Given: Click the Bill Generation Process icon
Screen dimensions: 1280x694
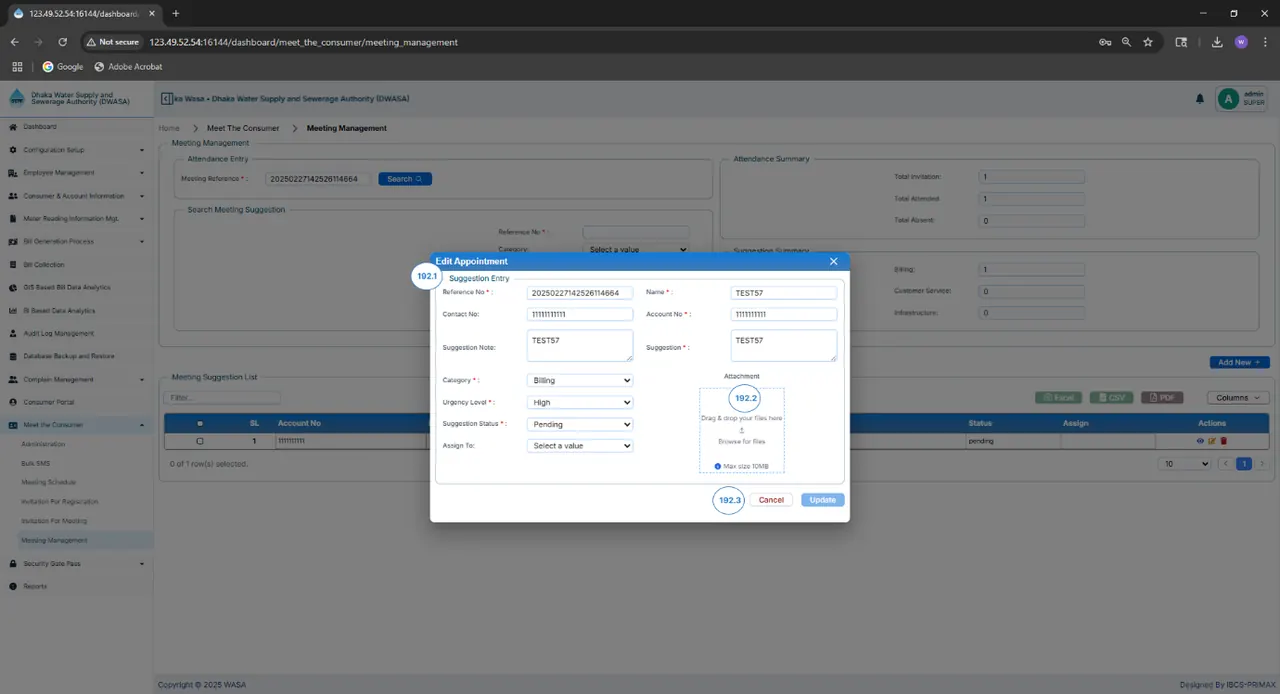Looking at the screenshot, I should pyautogui.click(x=13, y=241).
